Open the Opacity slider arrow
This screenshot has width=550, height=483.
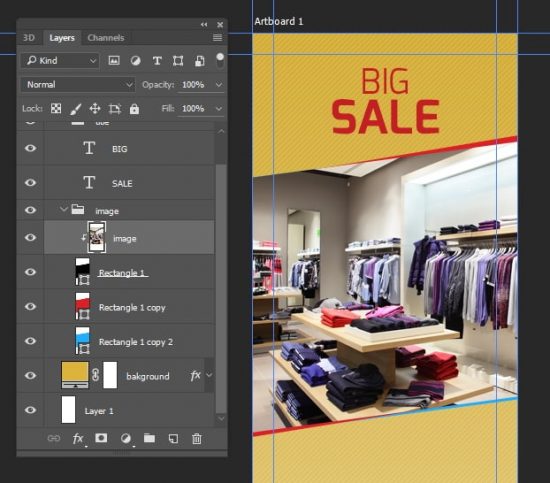[x=219, y=85]
